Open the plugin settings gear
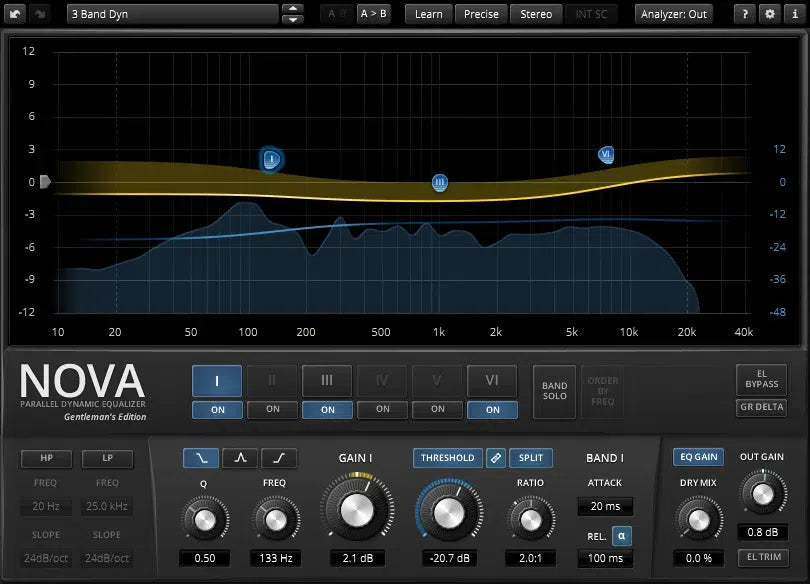The width and height of the screenshot is (810, 584). [x=768, y=14]
